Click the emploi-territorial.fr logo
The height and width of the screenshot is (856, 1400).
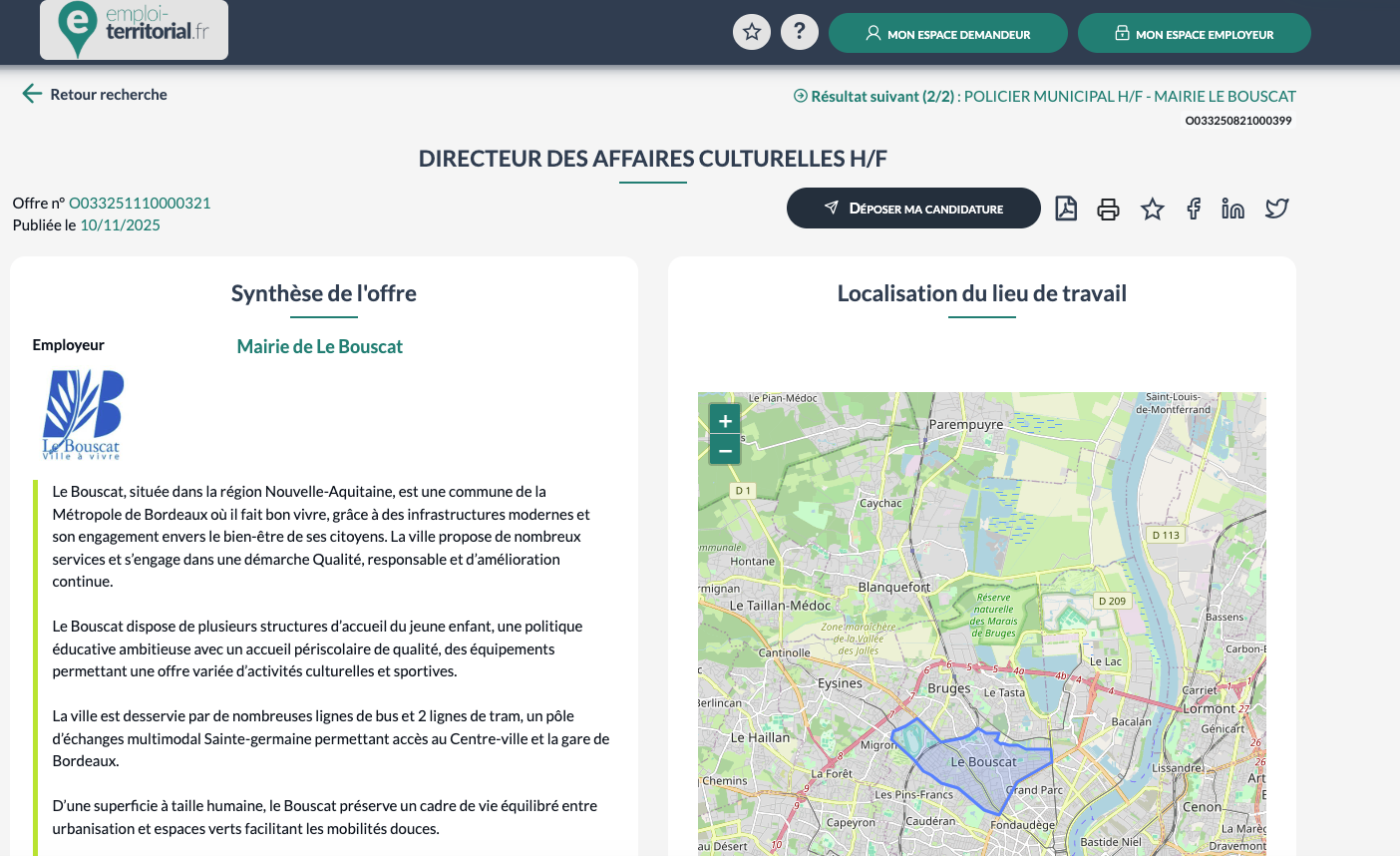pos(134,30)
